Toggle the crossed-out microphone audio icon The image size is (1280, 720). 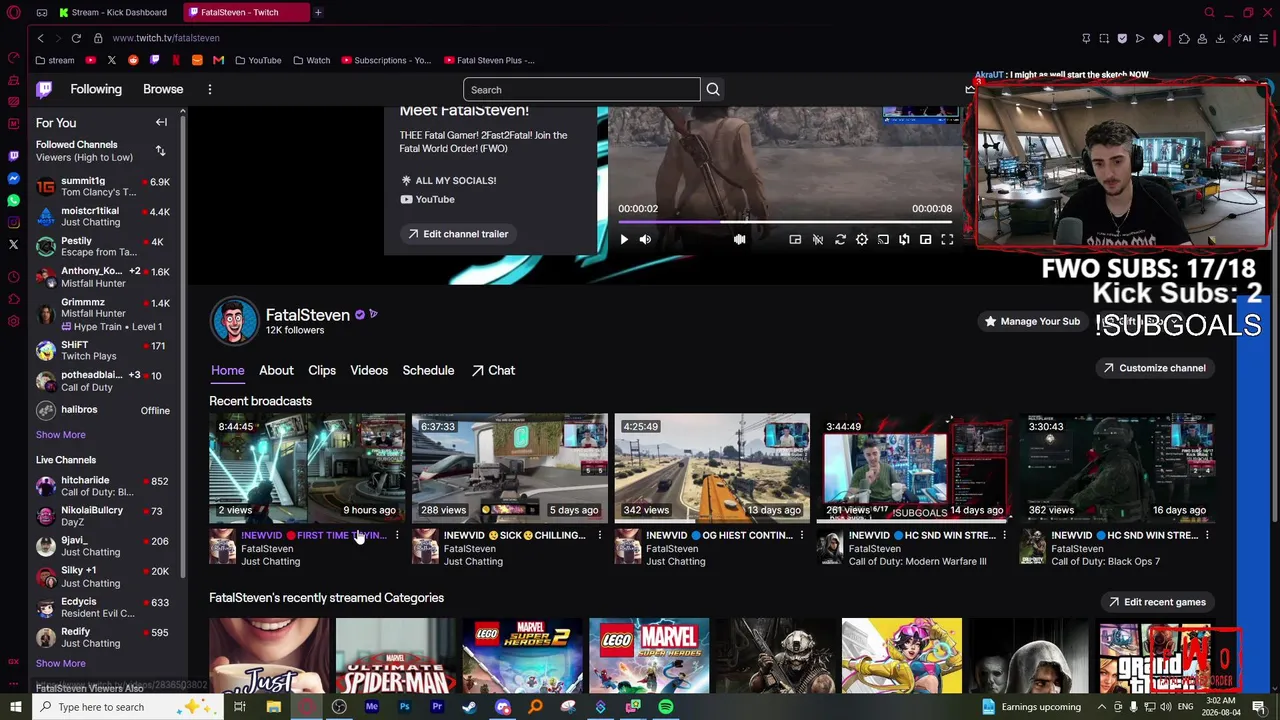point(818,239)
